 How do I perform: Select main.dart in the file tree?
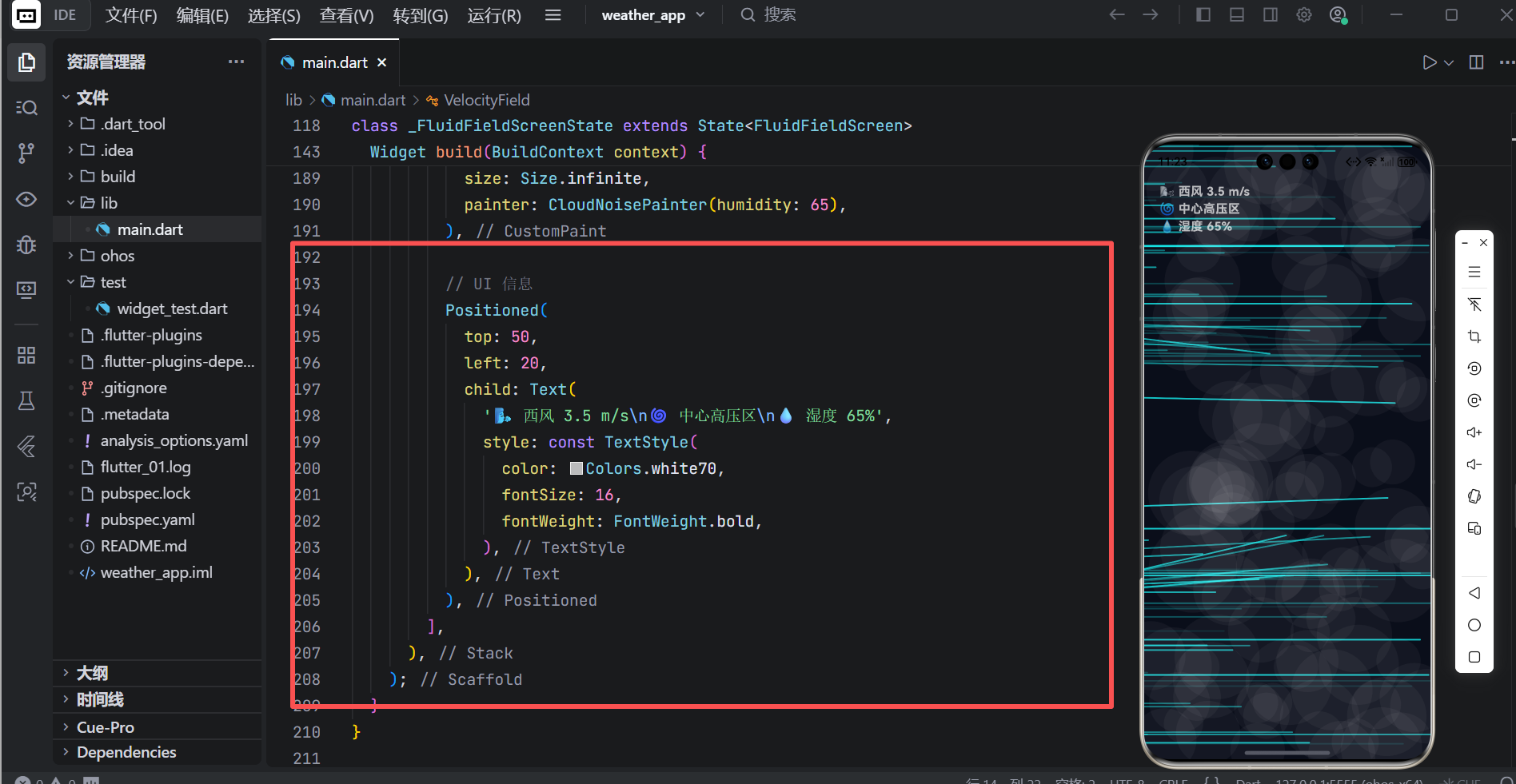[x=157, y=229]
